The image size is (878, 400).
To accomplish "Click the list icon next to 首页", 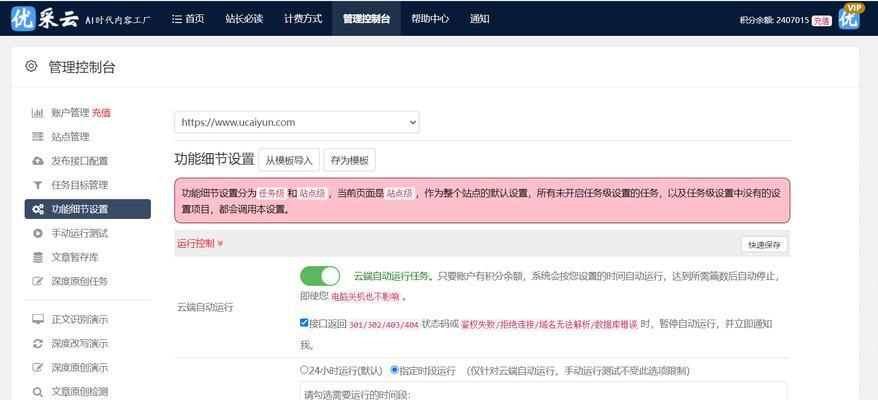I will coord(176,18).
